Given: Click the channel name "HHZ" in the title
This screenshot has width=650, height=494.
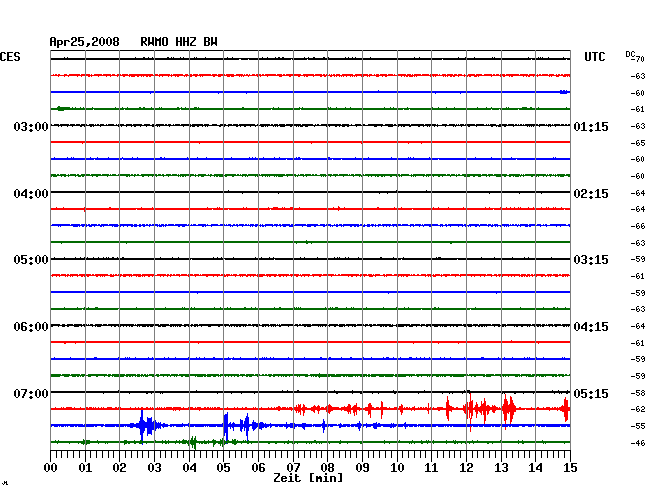Looking at the screenshot, I should coord(186,42).
